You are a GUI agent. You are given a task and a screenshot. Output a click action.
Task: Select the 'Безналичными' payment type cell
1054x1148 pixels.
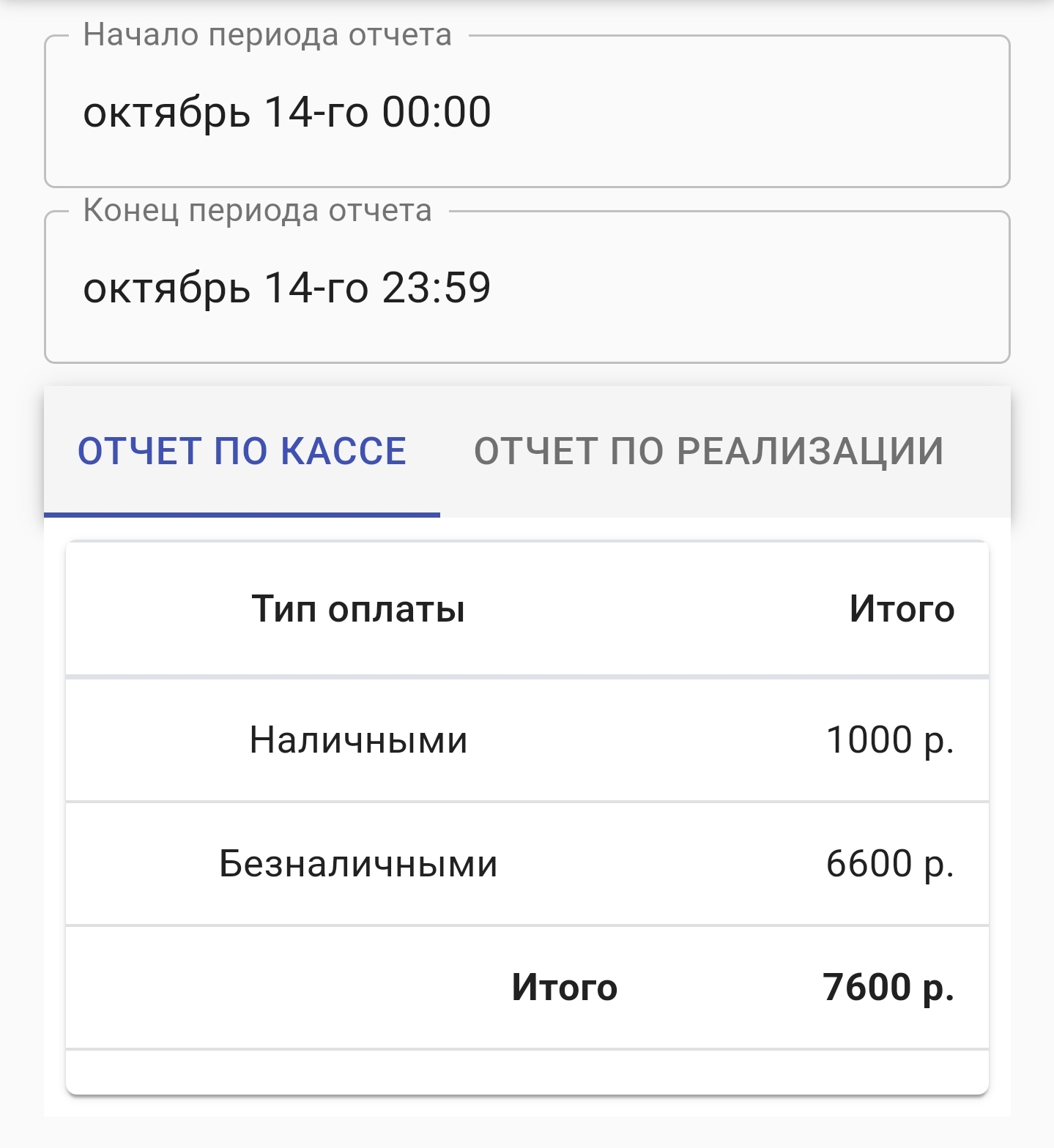point(358,864)
